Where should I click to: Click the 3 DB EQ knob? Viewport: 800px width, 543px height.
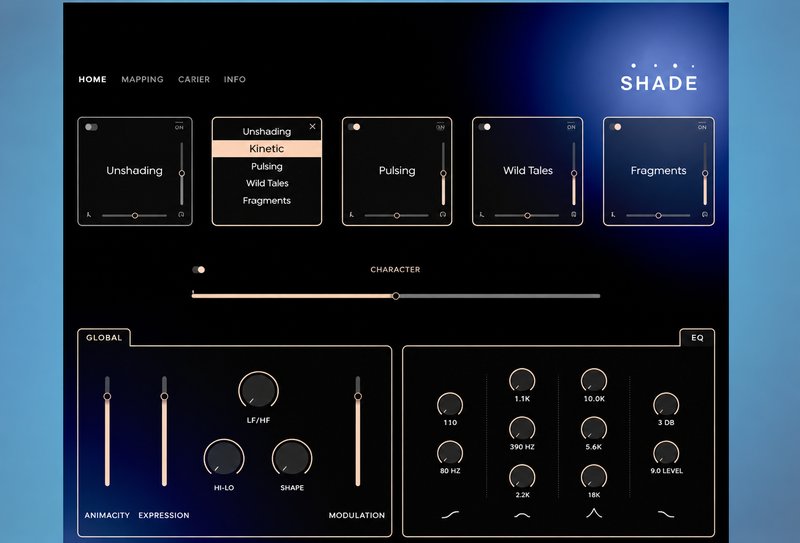pos(666,404)
